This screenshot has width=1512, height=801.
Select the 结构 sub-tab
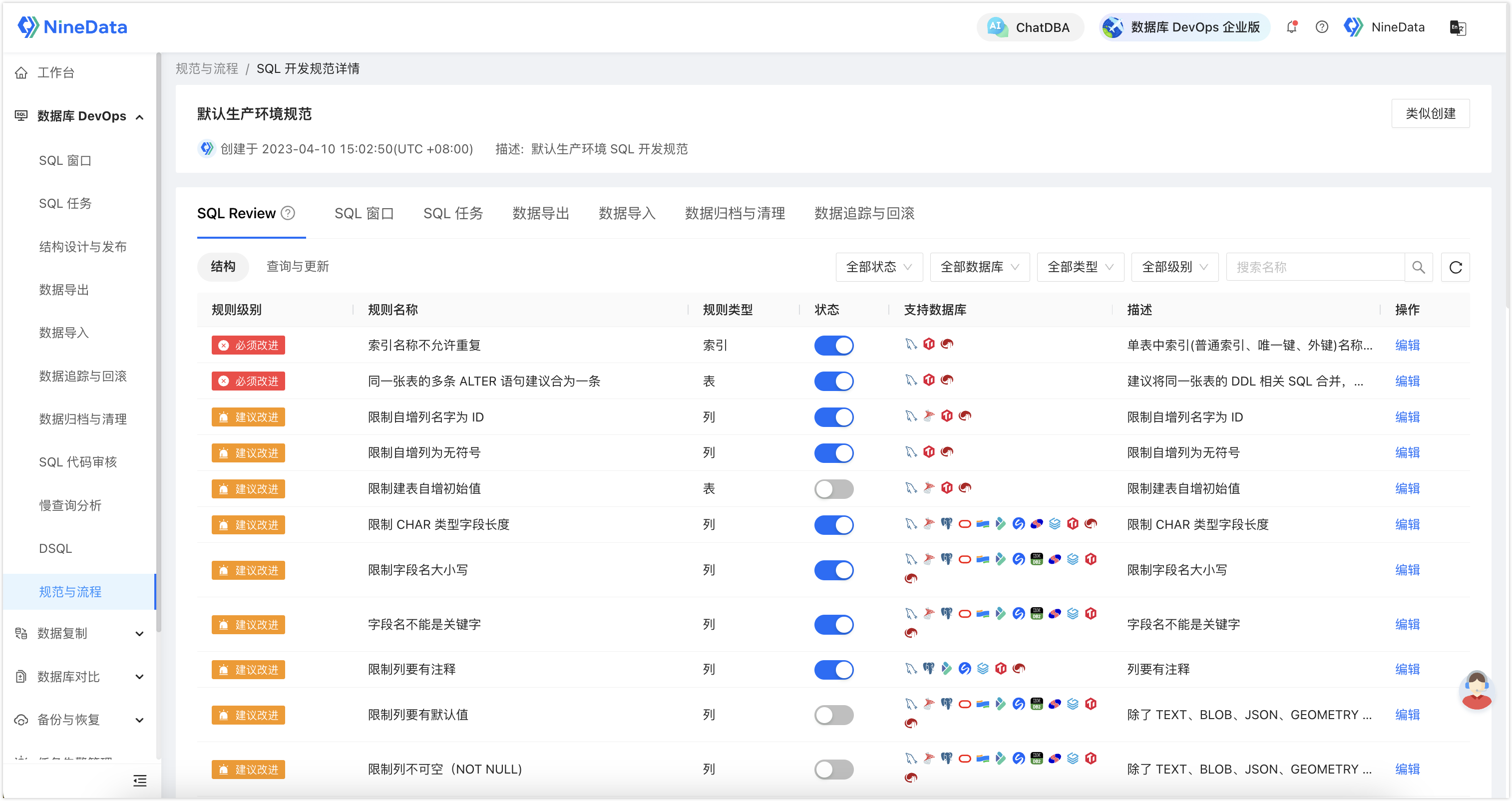coord(223,266)
